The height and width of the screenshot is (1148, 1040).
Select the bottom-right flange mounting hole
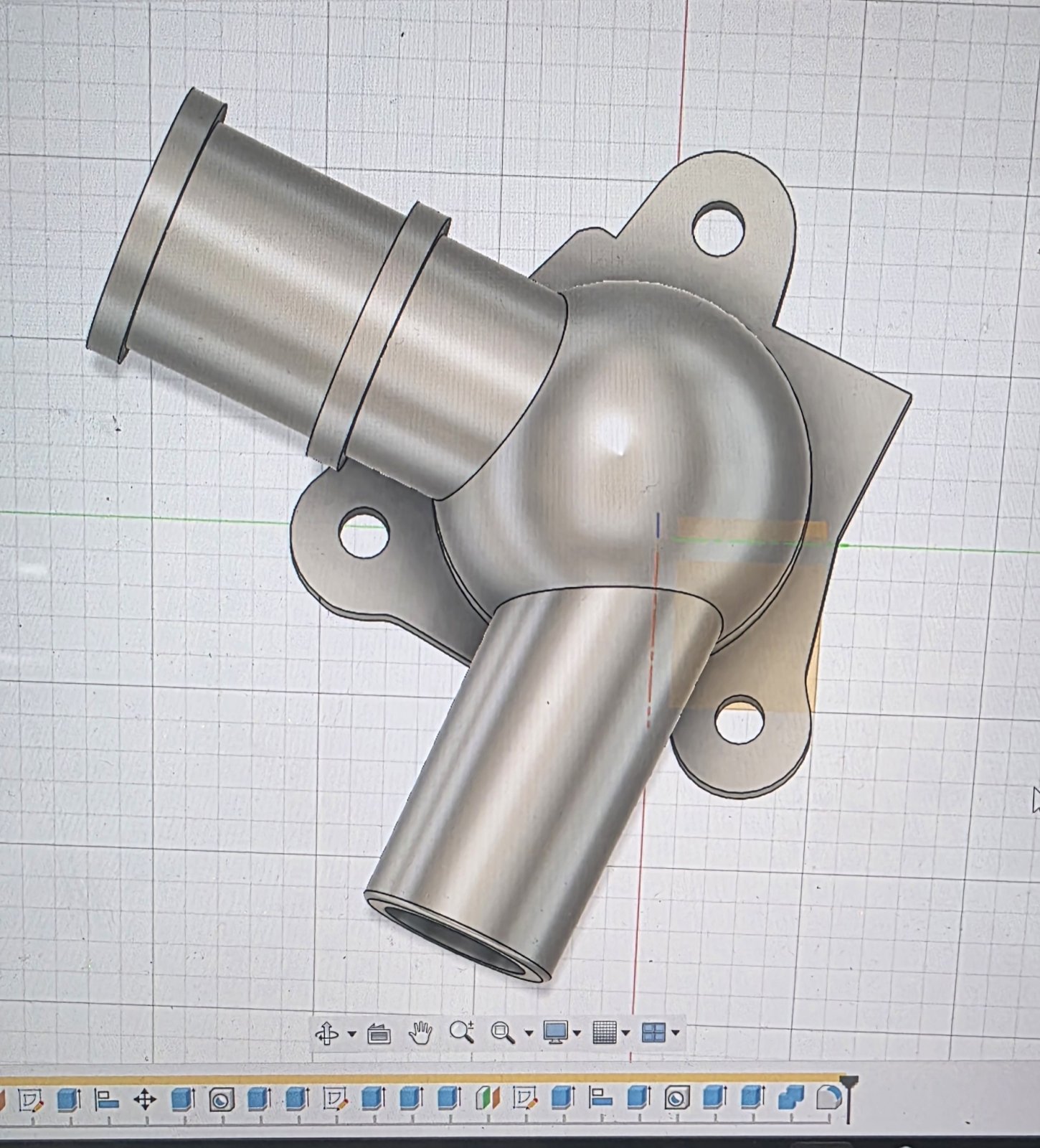(739, 719)
